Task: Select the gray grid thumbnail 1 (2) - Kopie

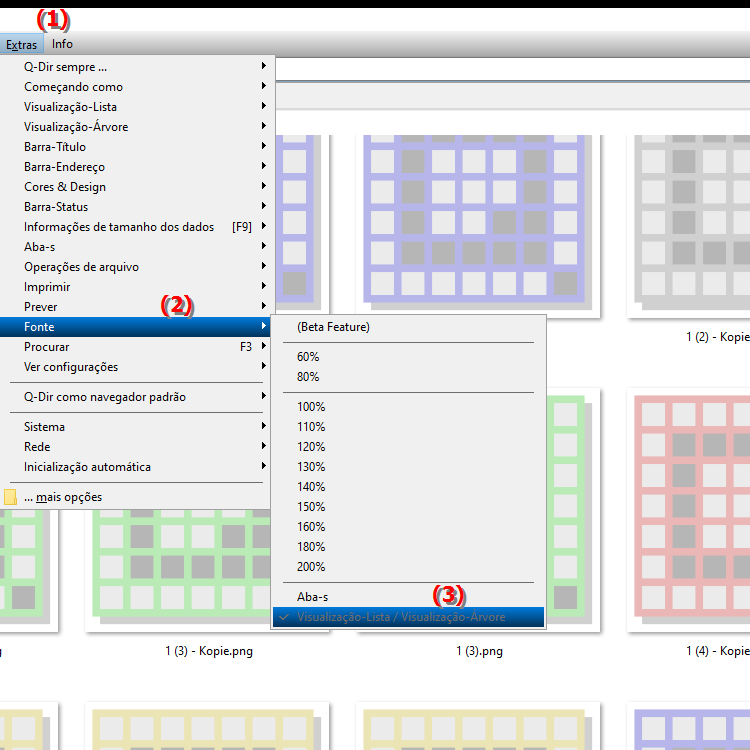Action: coord(689,225)
